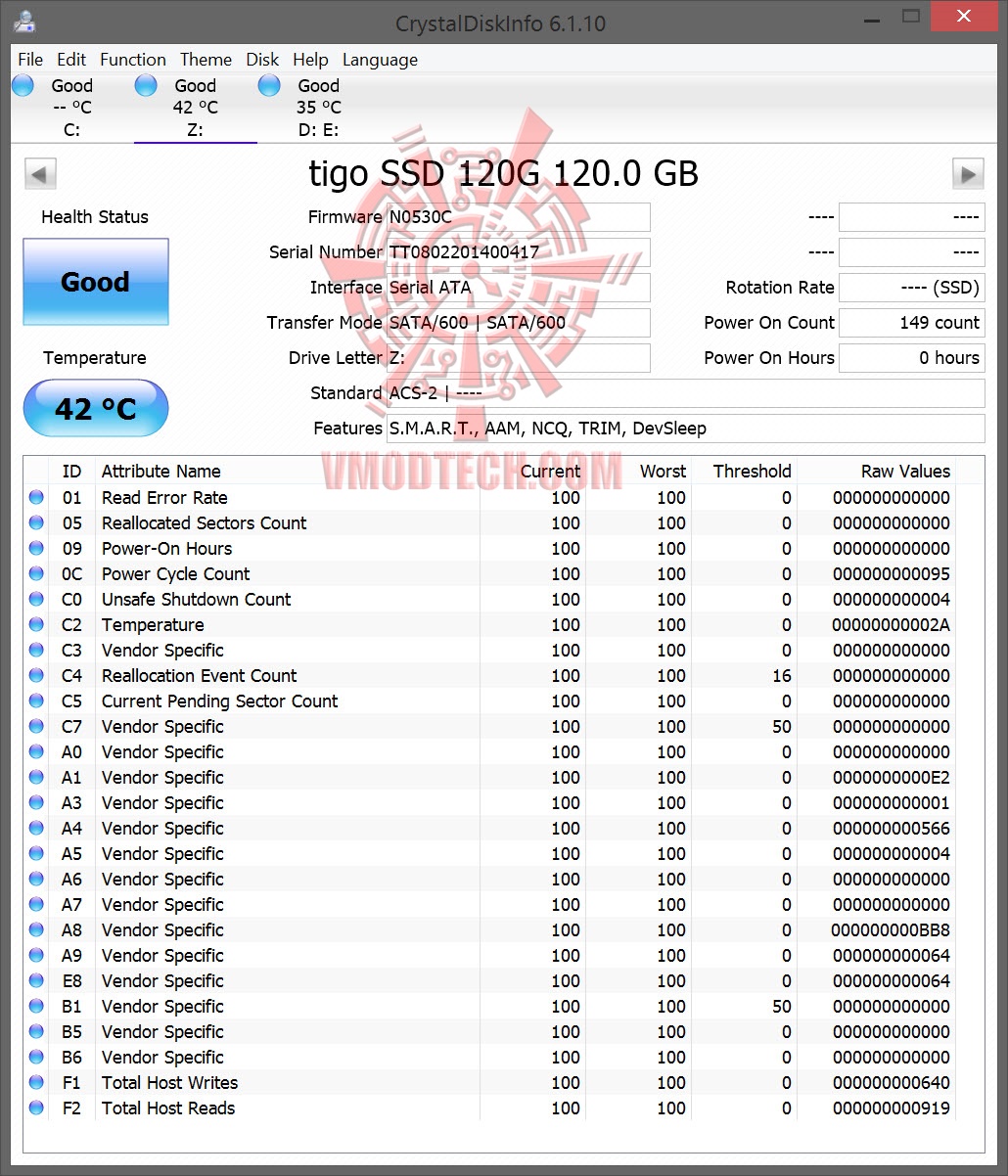Open the Disk menu
The width and height of the screenshot is (1008, 1176).
click(x=262, y=60)
